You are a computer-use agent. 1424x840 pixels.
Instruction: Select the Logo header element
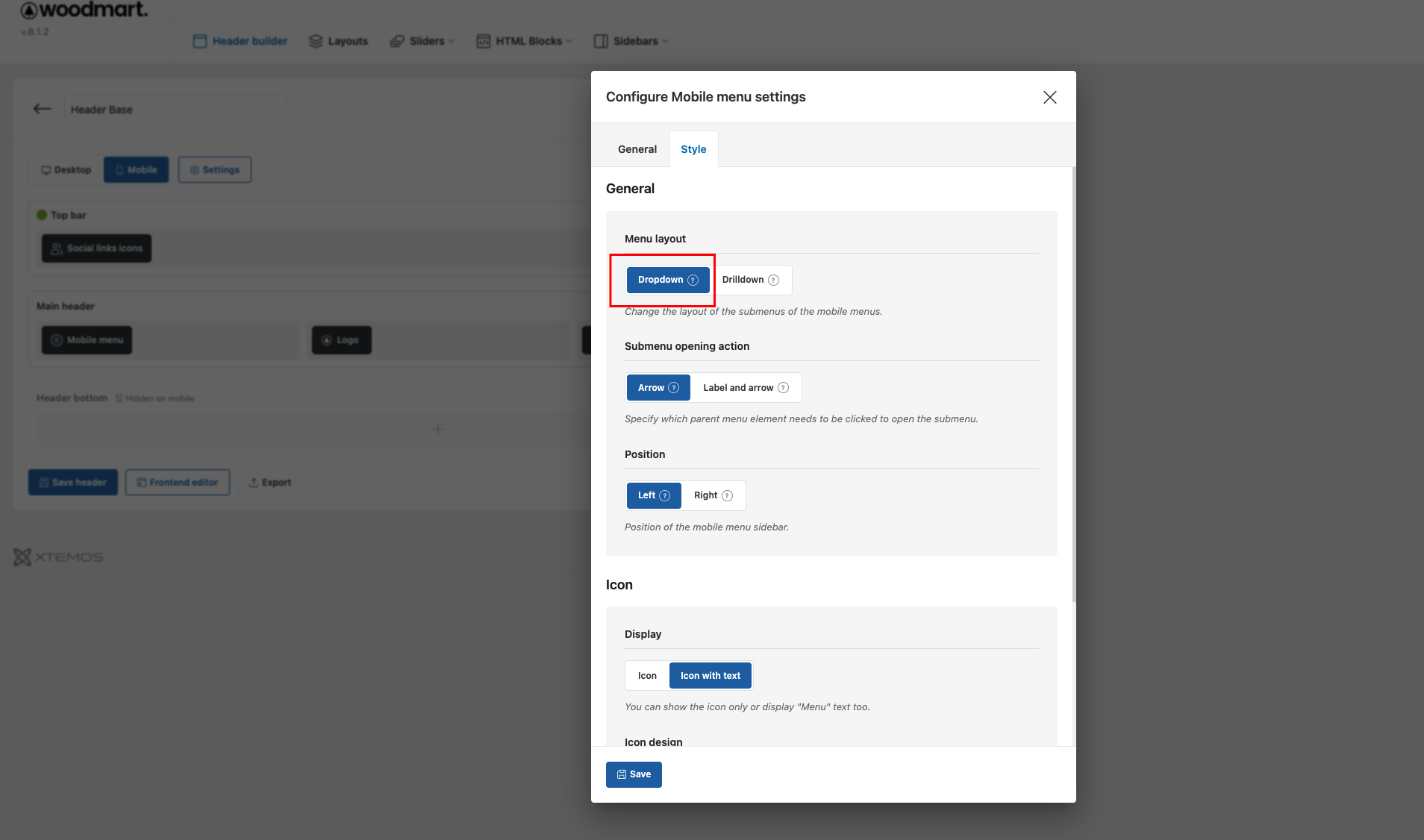(x=341, y=340)
